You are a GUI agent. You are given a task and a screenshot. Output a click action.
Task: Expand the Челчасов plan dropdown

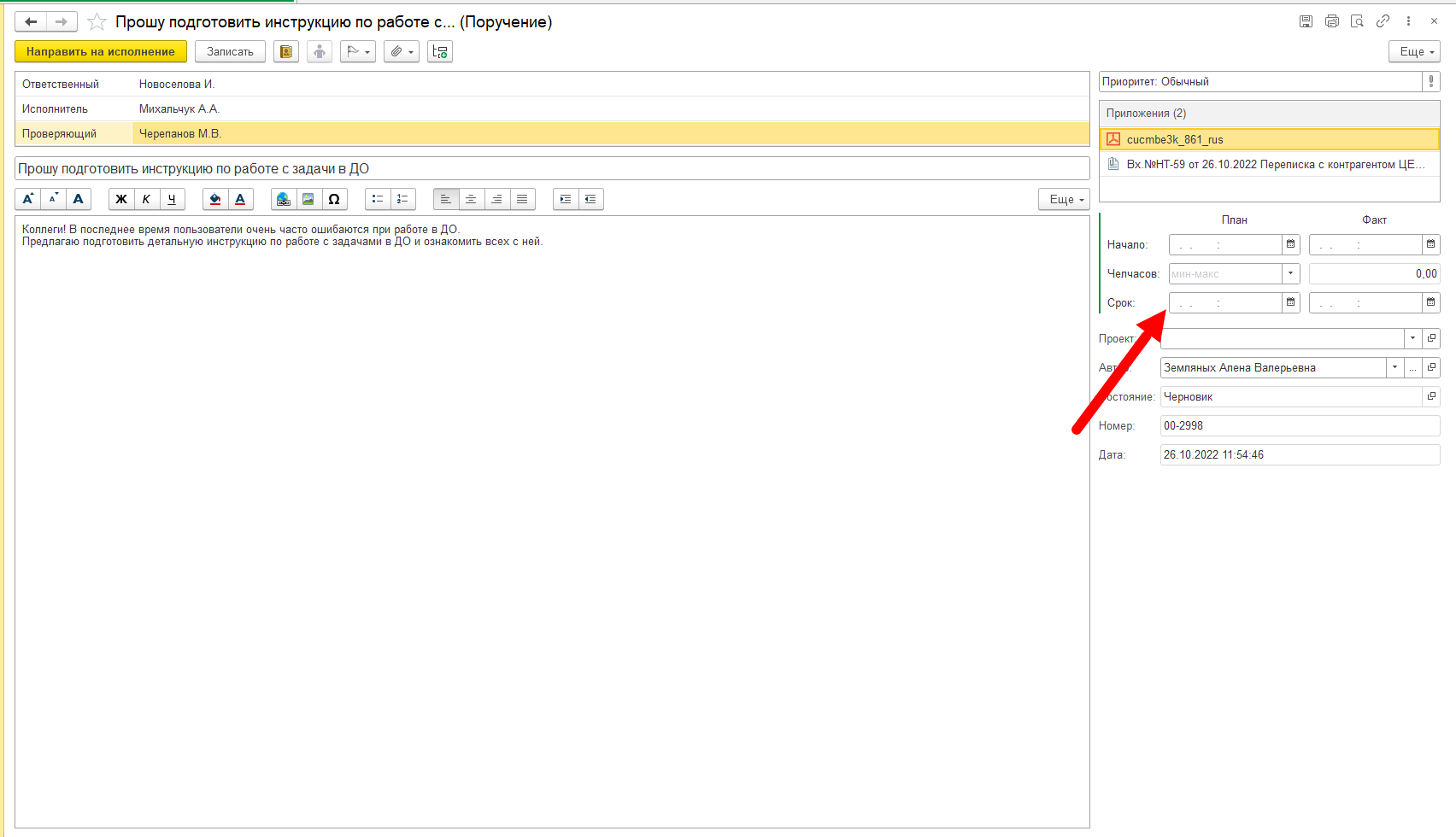(x=1291, y=273)
